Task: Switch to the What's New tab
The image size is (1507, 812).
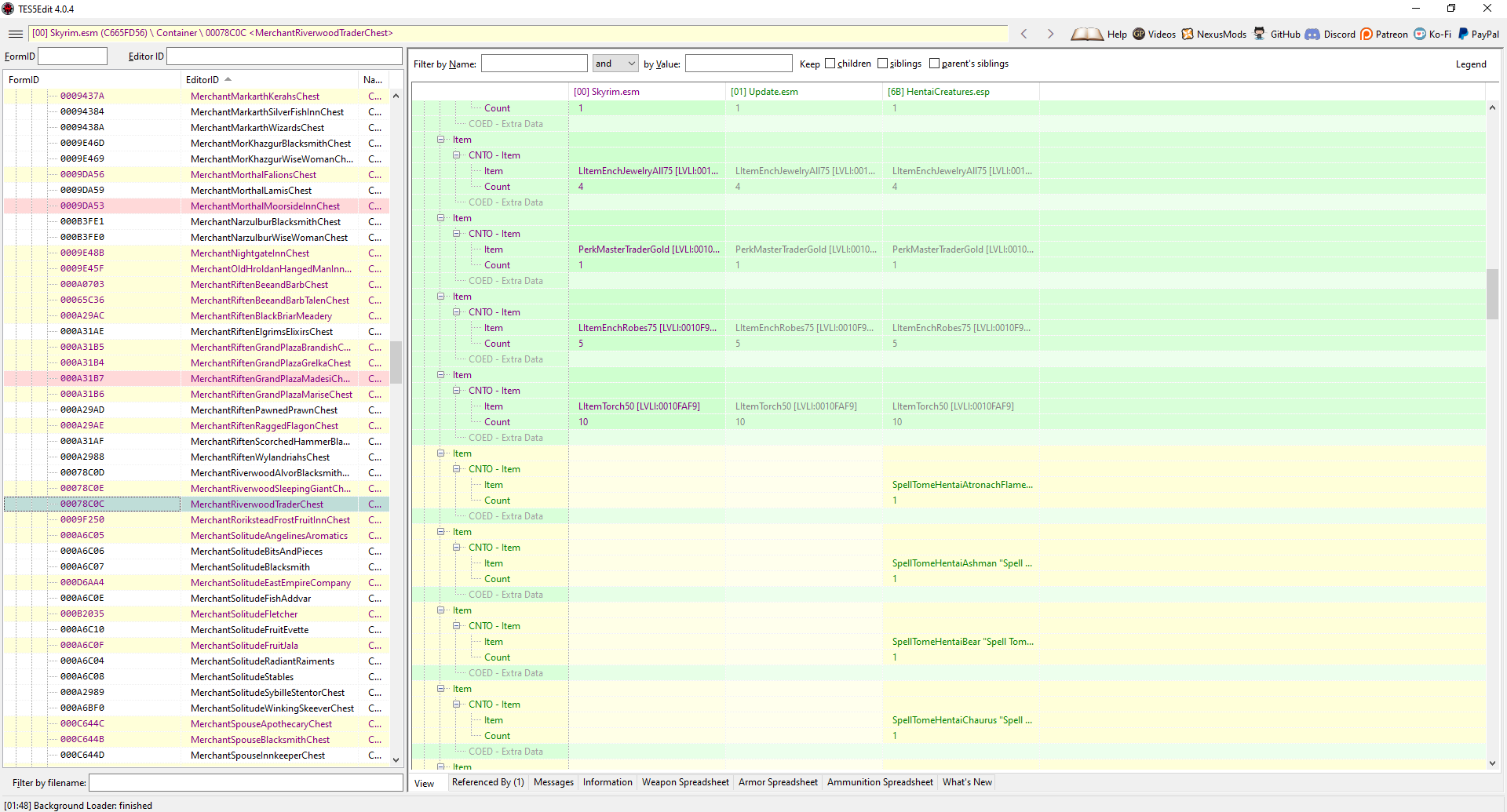Action: [x=967, y=782]
